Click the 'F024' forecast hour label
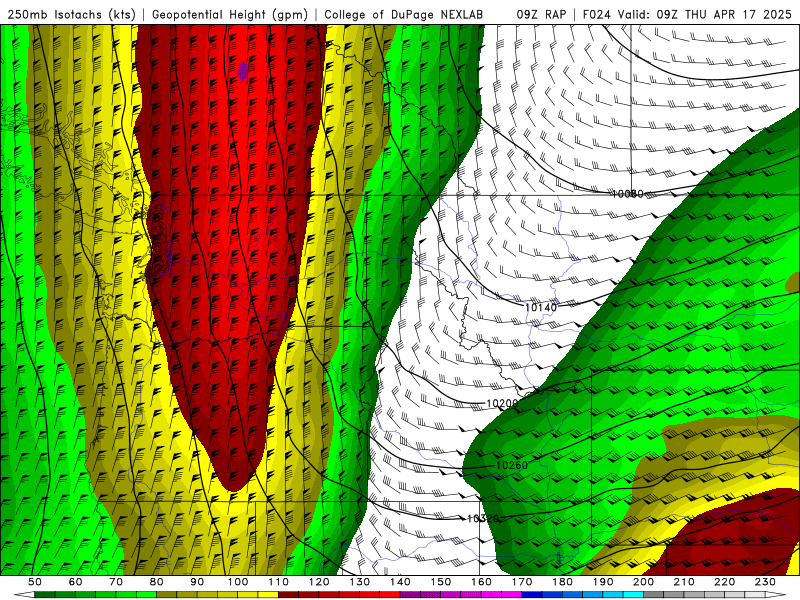The image size is (800, 600). point(596,14)
